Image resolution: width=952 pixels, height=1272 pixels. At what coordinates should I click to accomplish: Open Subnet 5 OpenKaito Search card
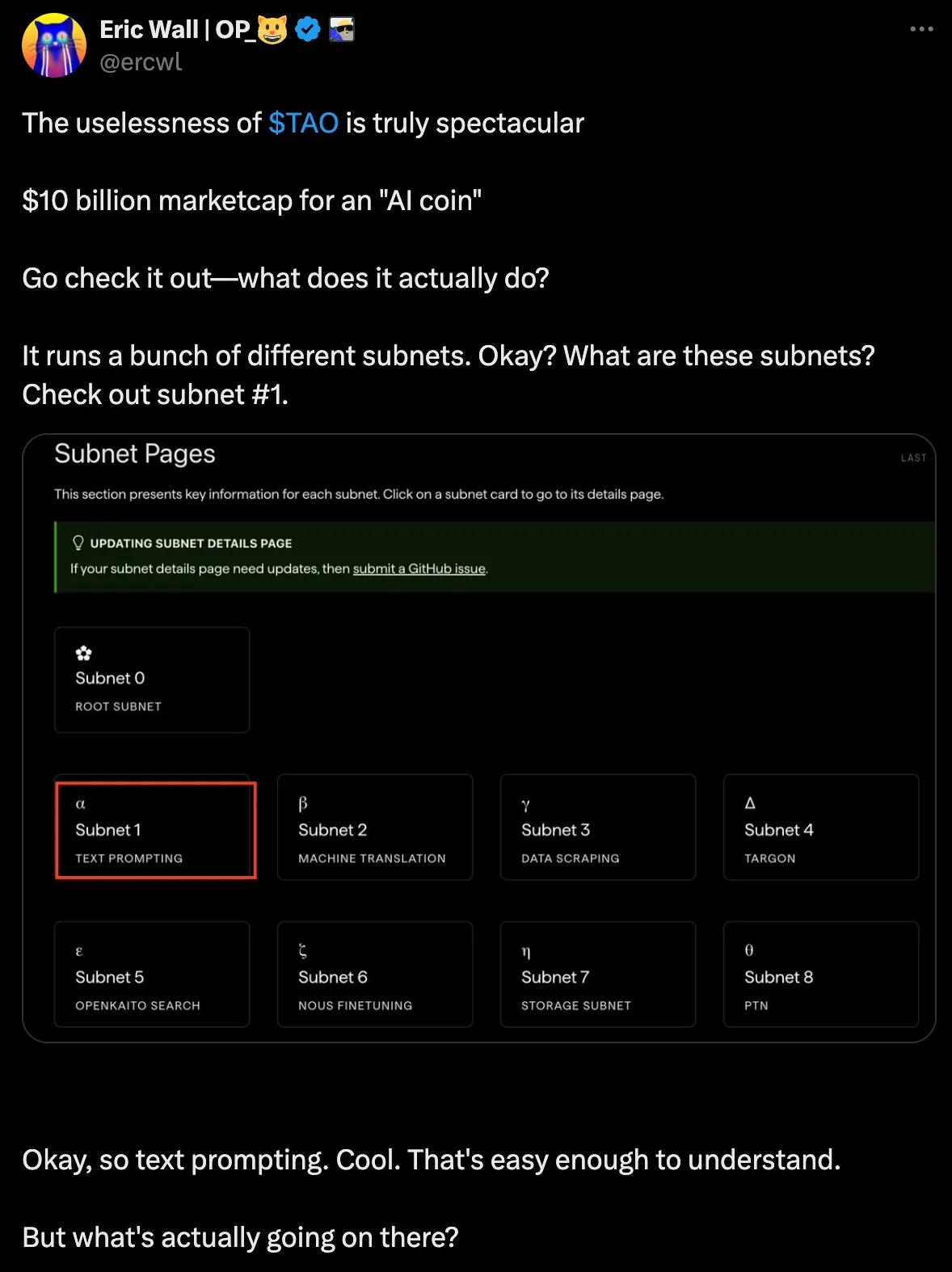coord(152,974)
